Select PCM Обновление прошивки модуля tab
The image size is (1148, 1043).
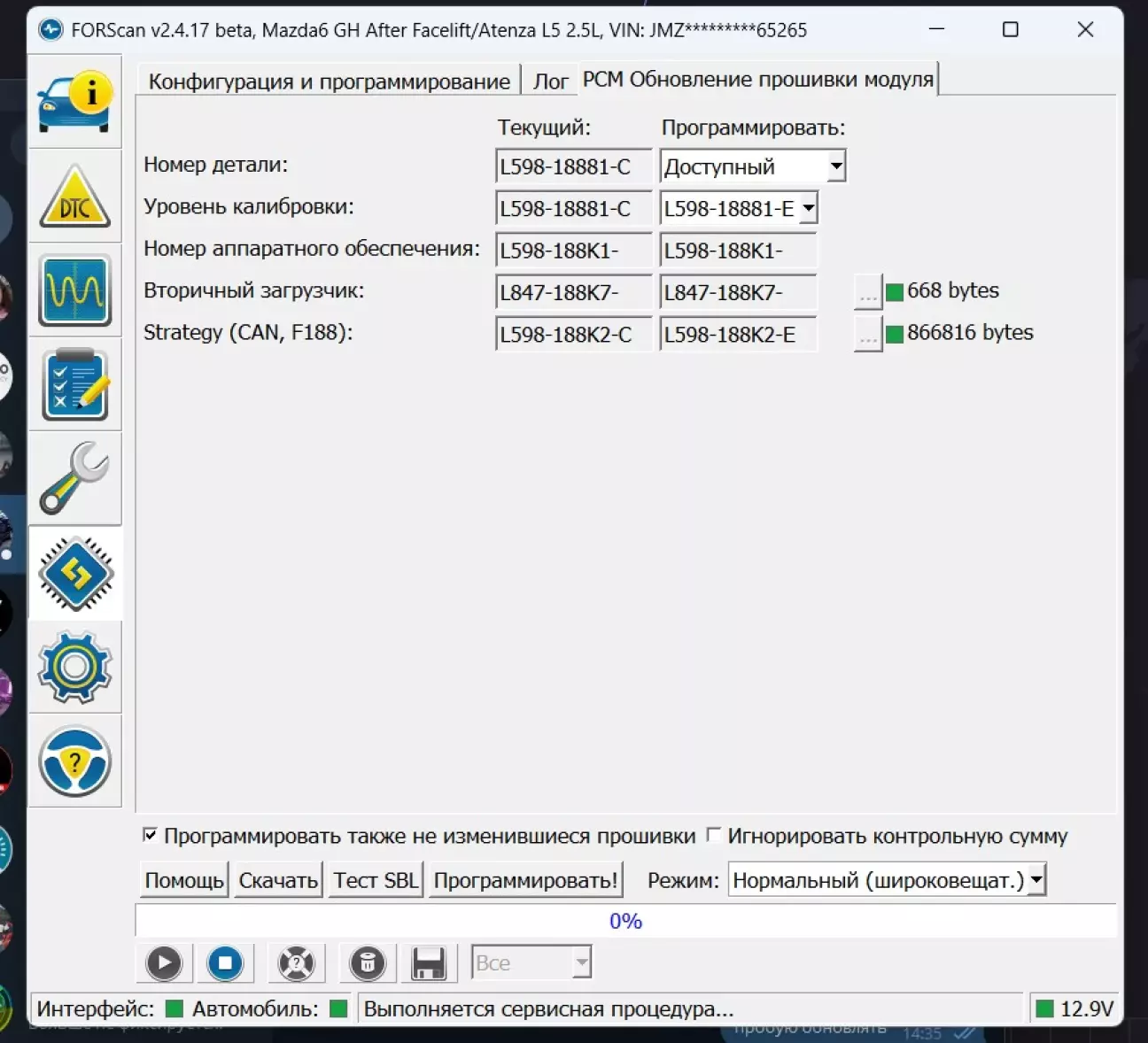758,79
